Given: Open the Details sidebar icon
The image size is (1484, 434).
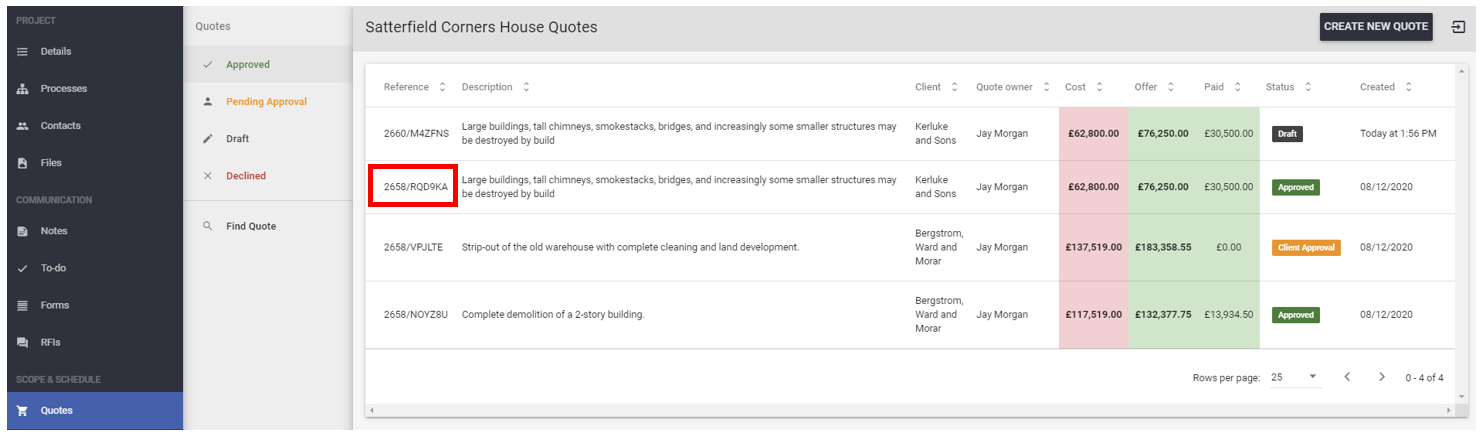Looking at the screenshot, I should (23, 52).
